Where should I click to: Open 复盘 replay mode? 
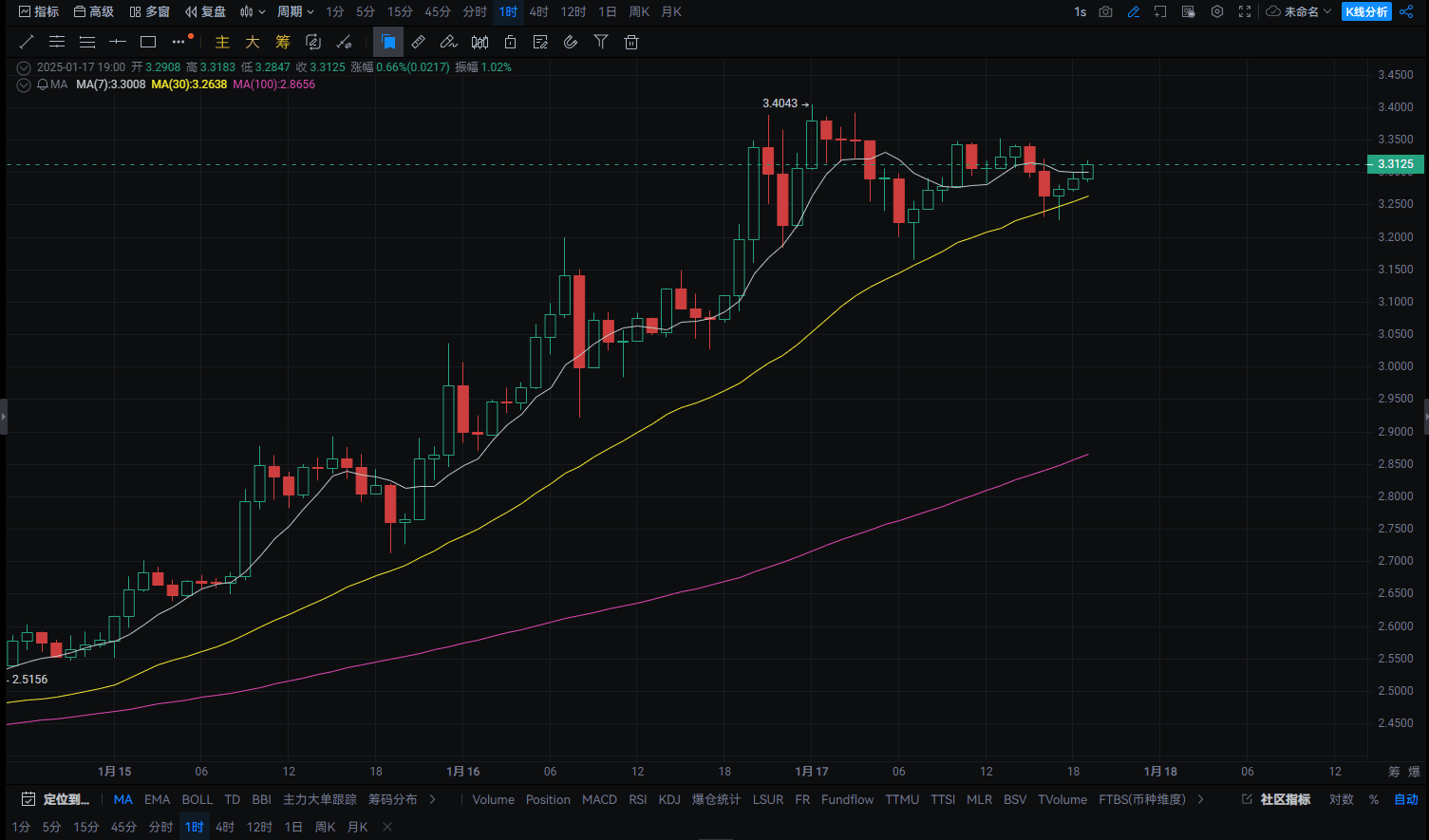(x=206, y=11)
